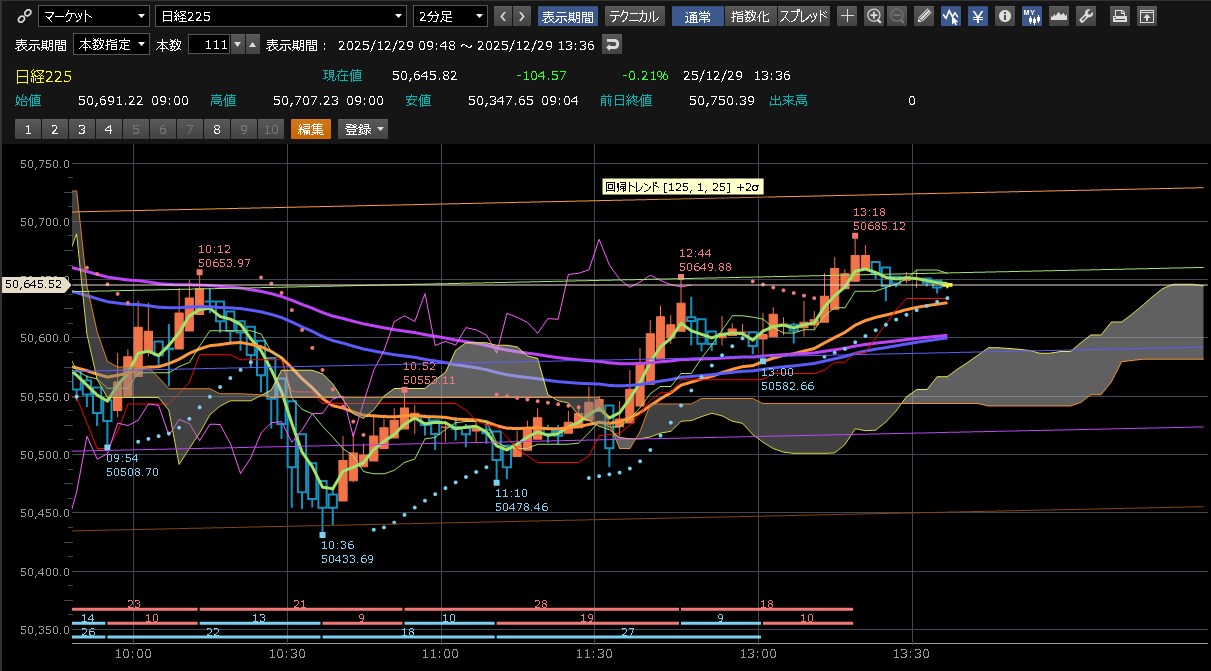Select chart preset tab 1
Viewport: 1211px width, 671px height.
pyautogui.click(x=28, y=129)
